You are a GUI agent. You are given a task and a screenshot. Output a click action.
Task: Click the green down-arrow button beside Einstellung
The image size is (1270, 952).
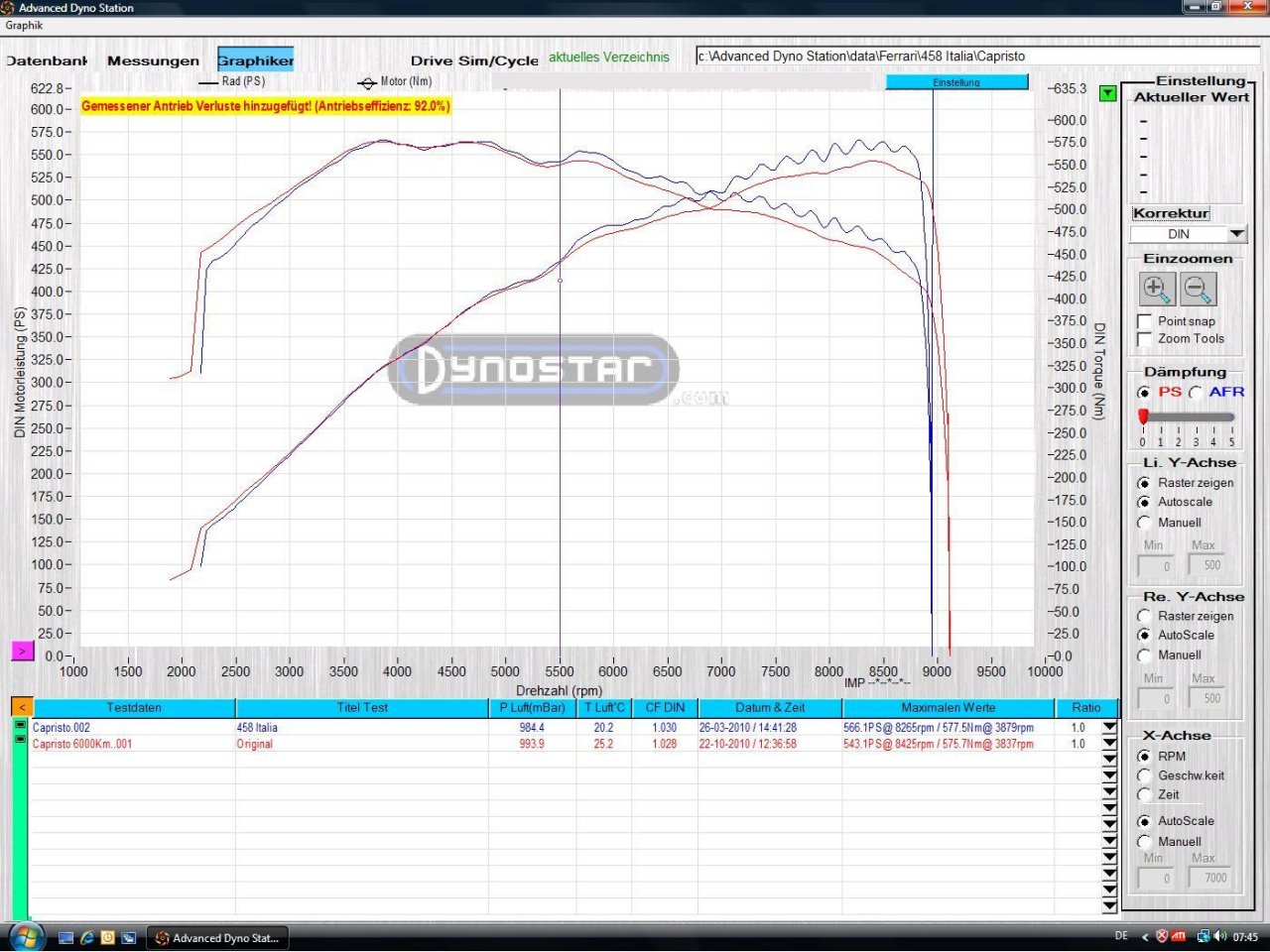[1108, 93]
